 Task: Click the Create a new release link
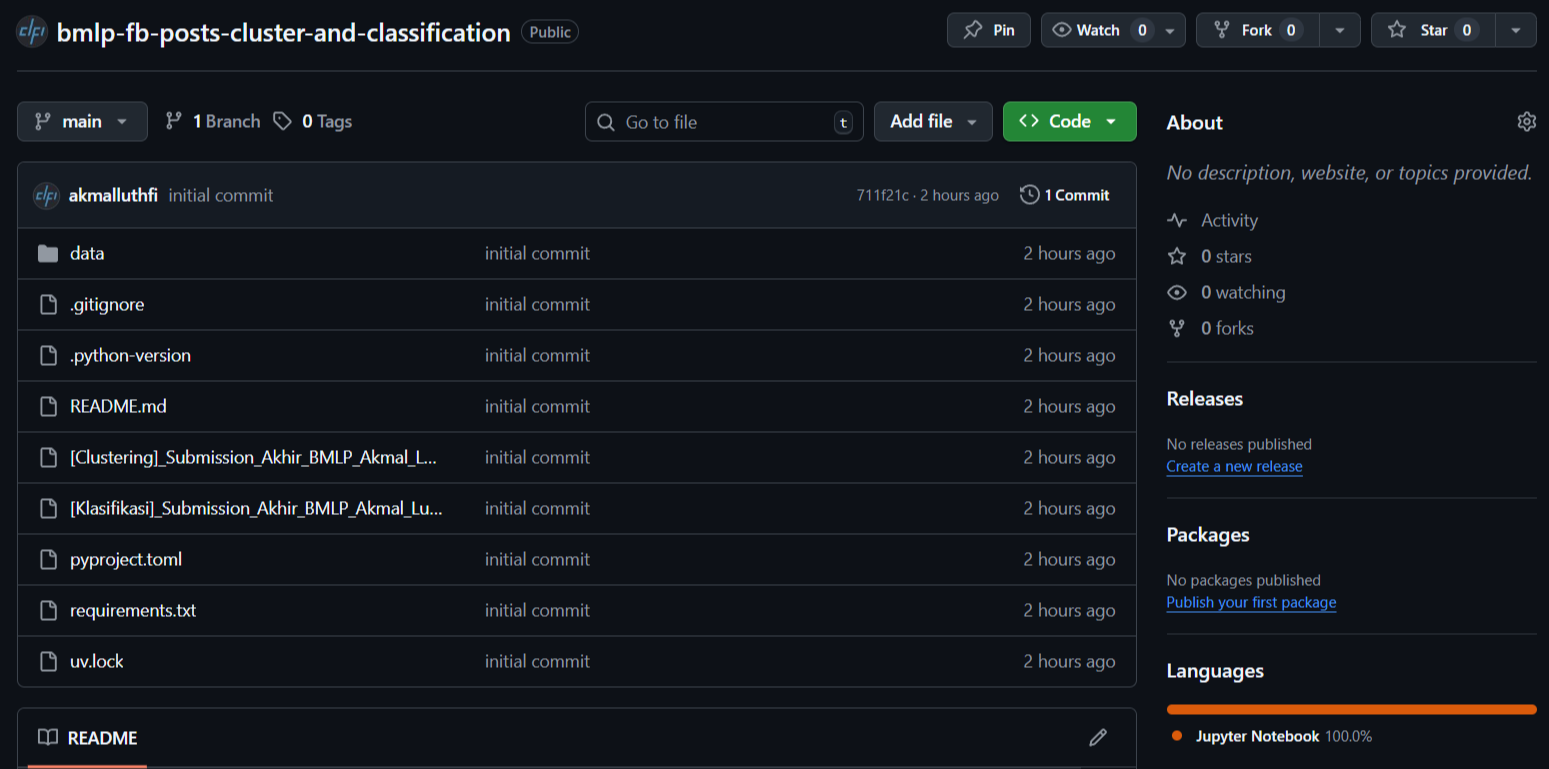[x=1234, y=466]
